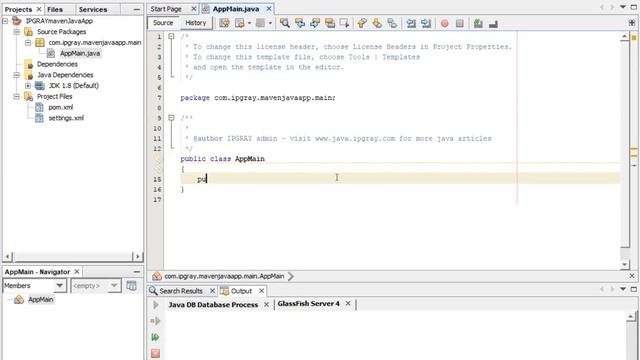
Task: Click the Projects panel scroll right arrow
Action: tap(138, 256)
